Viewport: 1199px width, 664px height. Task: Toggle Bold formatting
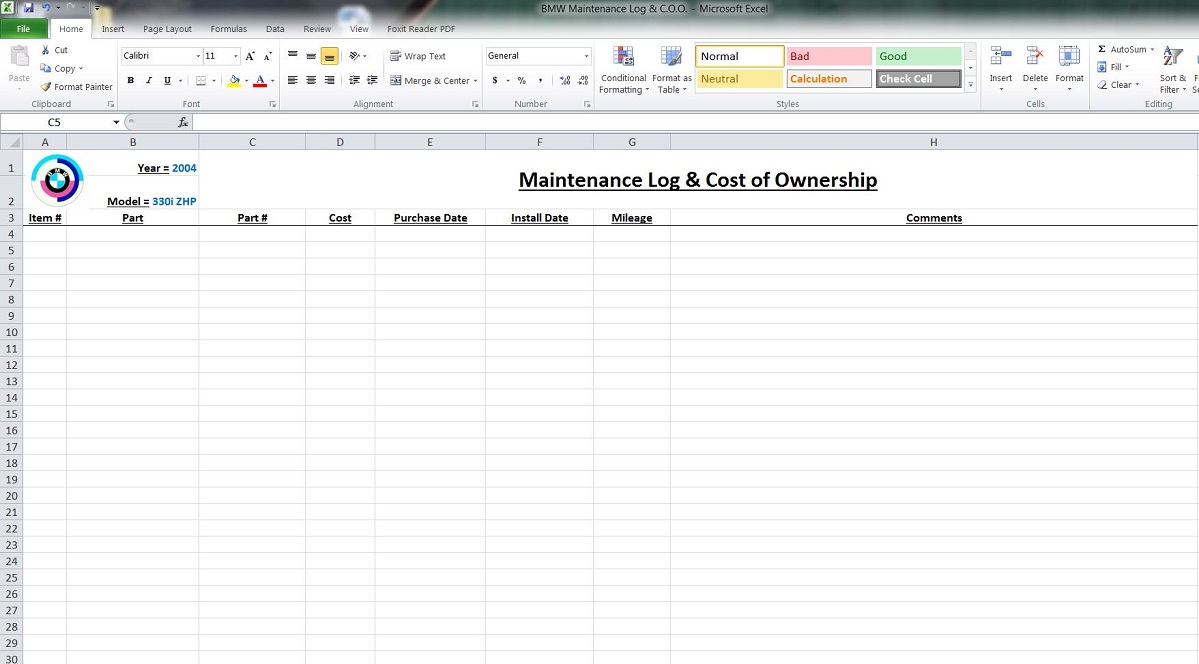pyautogui.click(x=131, y=80)
